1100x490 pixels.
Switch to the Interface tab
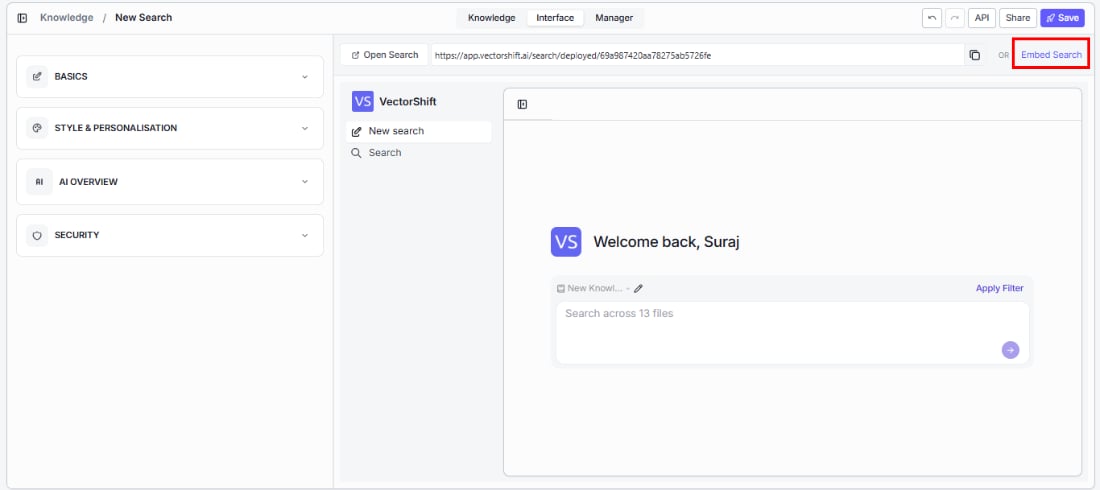555,18
